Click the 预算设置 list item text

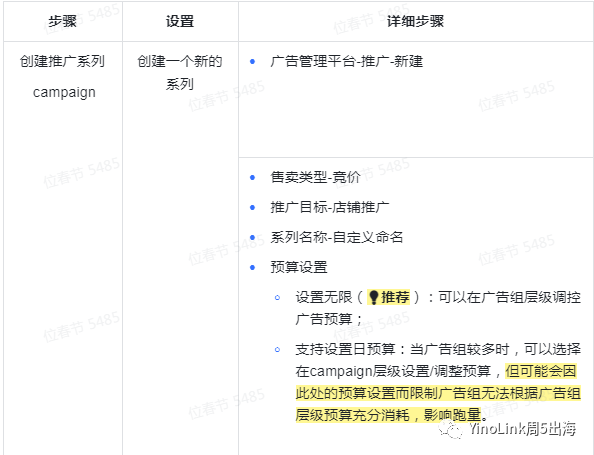[x=299, y=267]
